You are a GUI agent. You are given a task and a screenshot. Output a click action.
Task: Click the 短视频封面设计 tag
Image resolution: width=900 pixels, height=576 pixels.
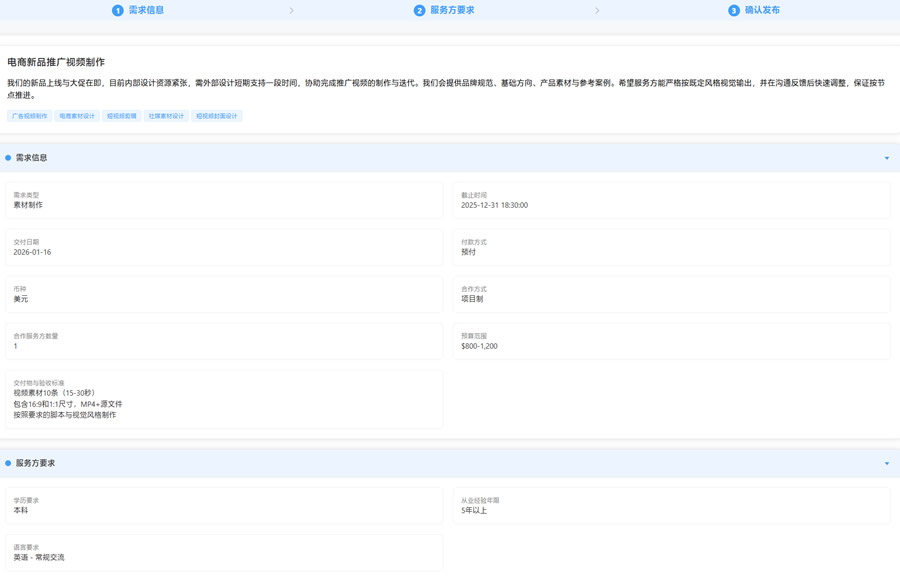click(x=217, y=116)
